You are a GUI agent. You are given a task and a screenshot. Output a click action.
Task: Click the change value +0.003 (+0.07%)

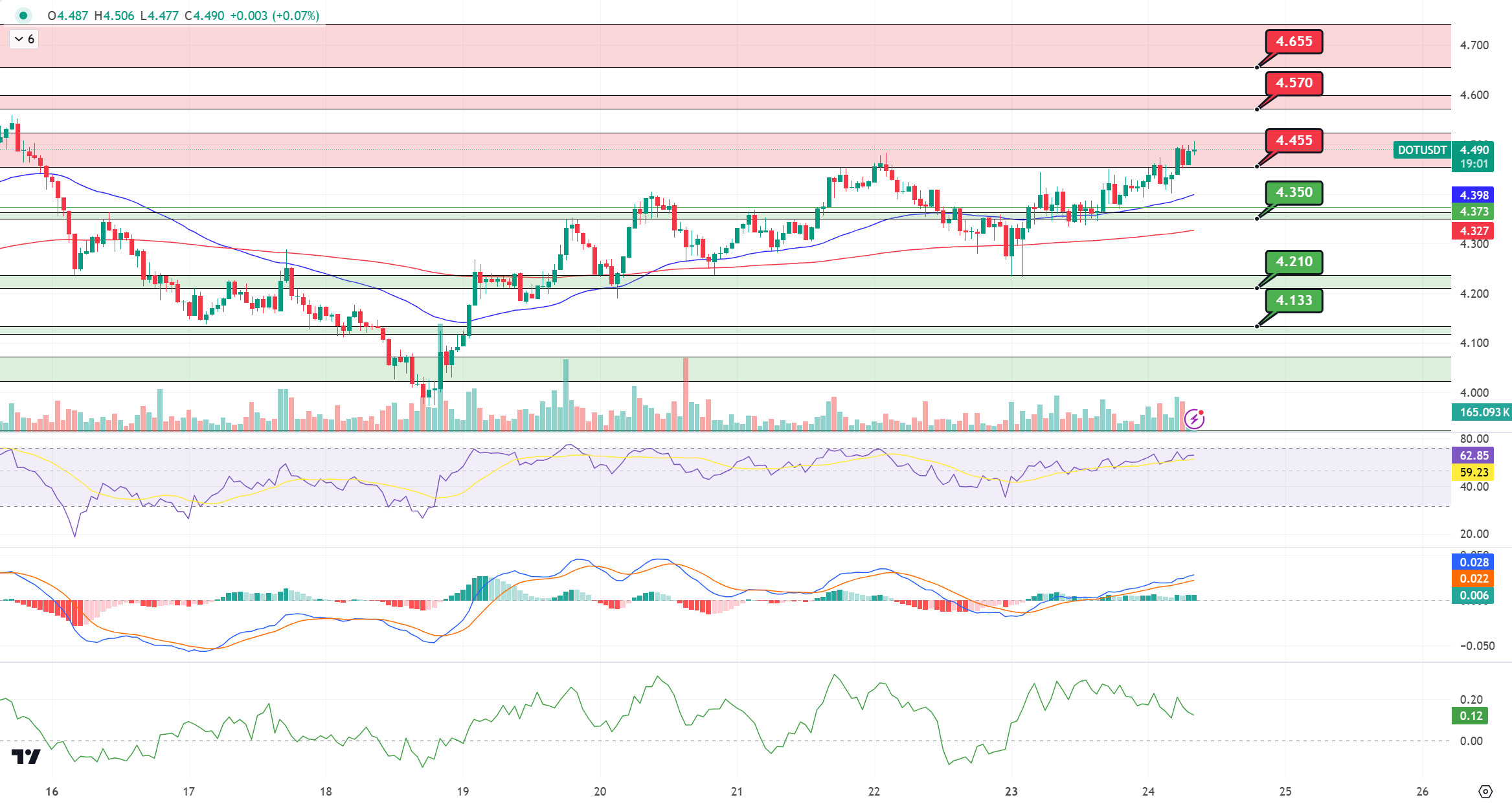[x=275, y=16]
